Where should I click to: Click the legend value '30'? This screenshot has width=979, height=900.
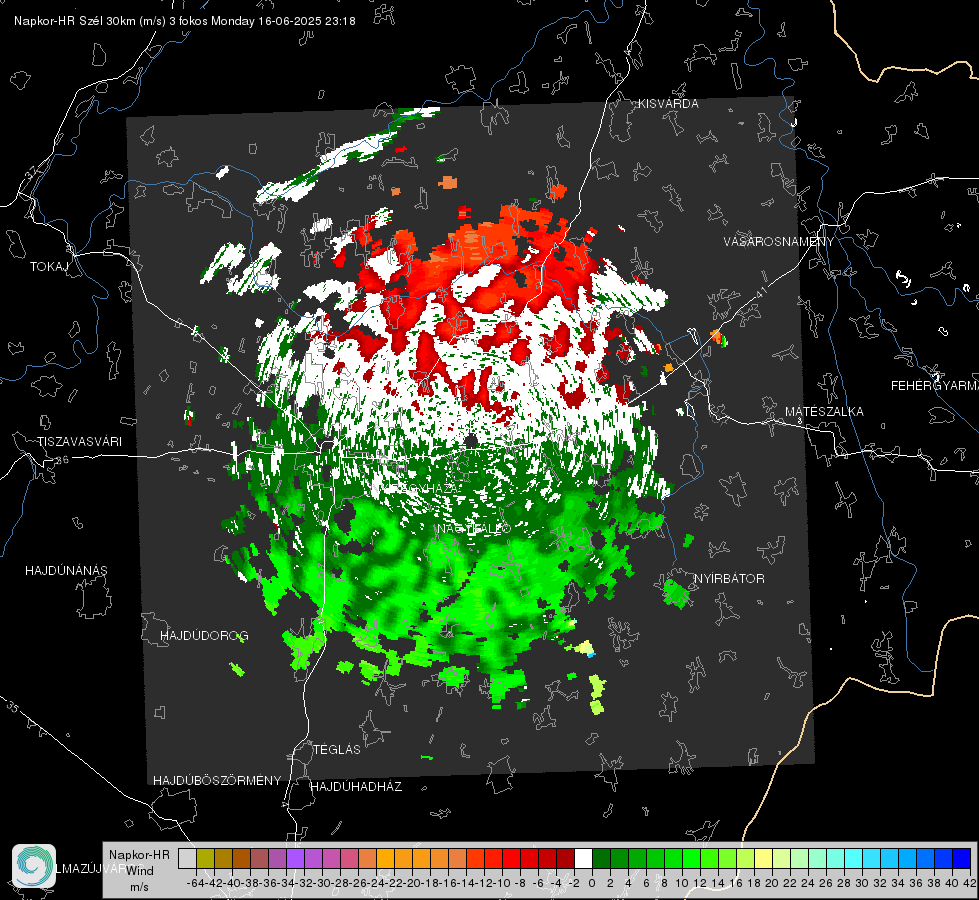point(862,883)
